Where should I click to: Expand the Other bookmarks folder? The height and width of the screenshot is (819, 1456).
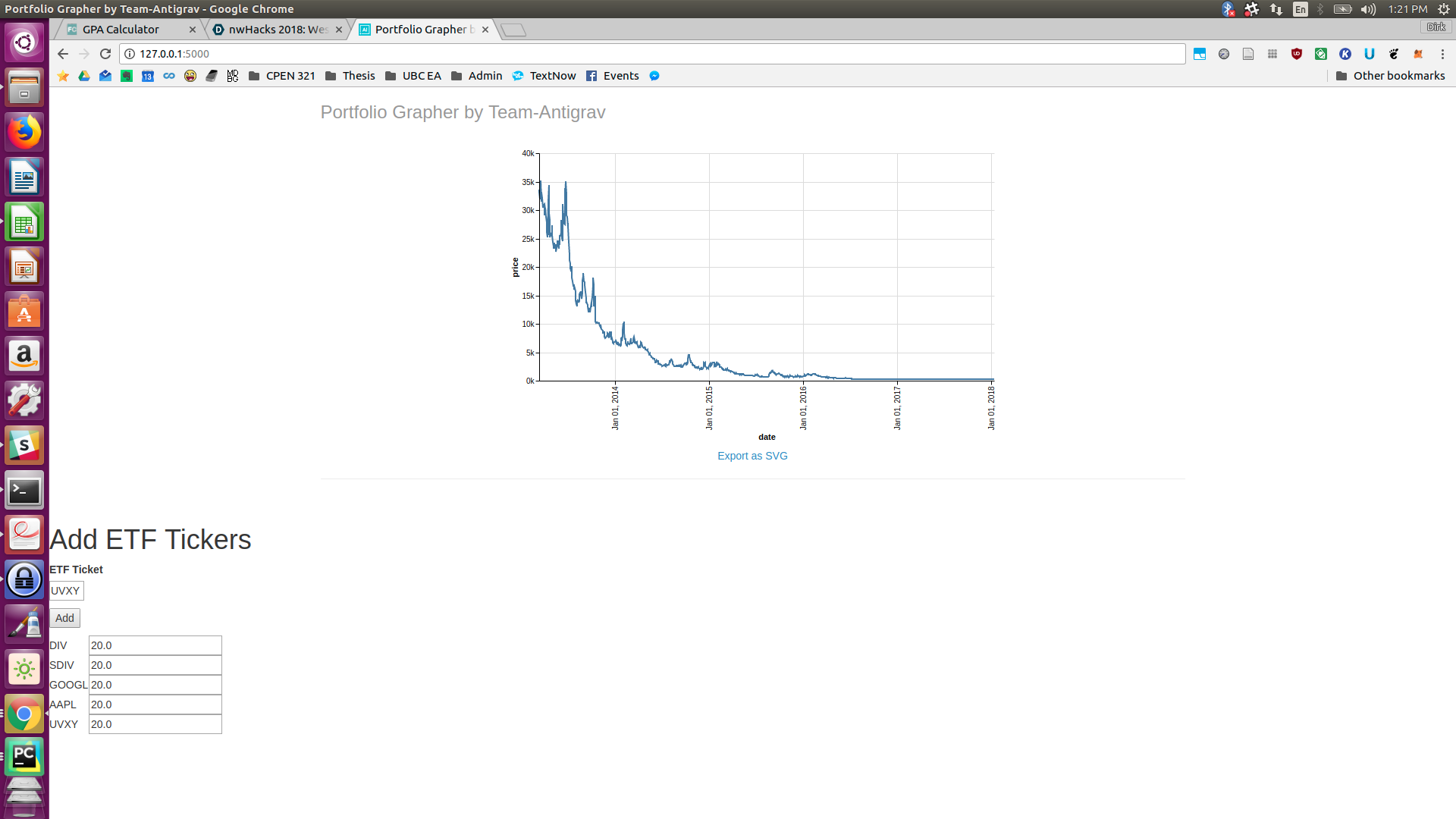tap(1390, 76)
